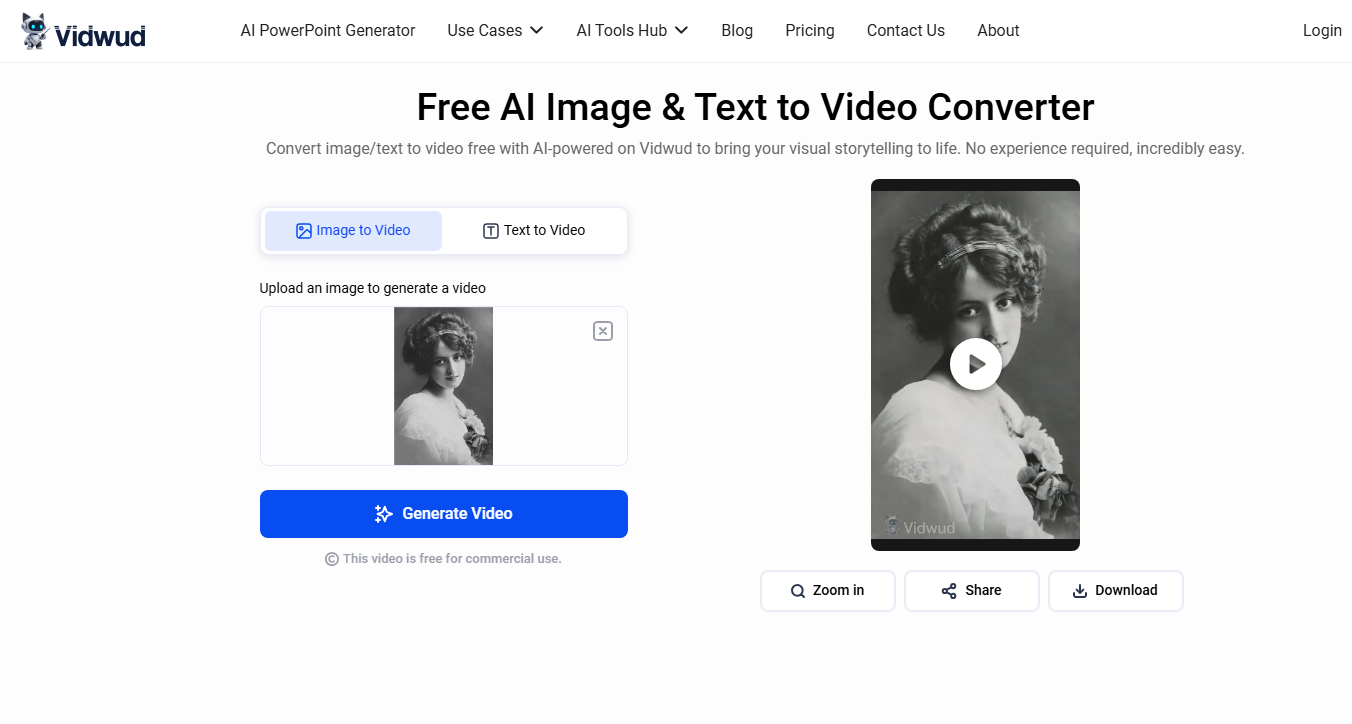Expand the AI Tools Hub dropdown
1352x724 pixels.
pos(632,31)
